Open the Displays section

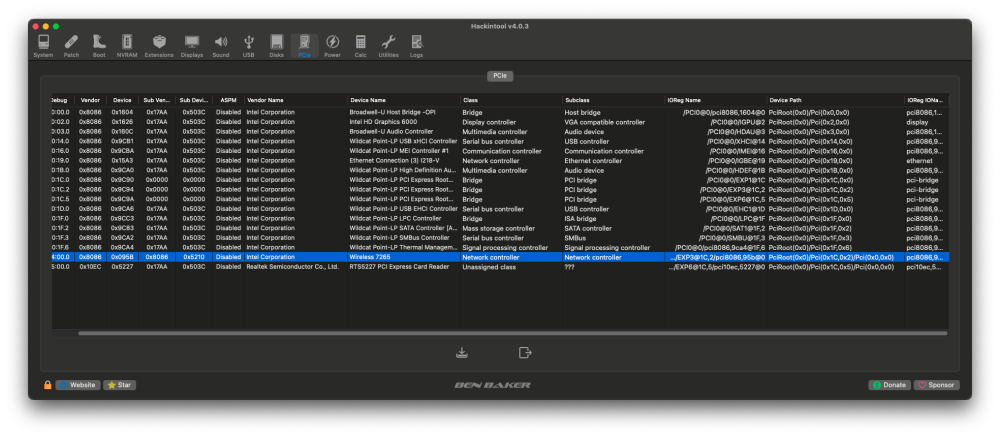coord(192,46)
